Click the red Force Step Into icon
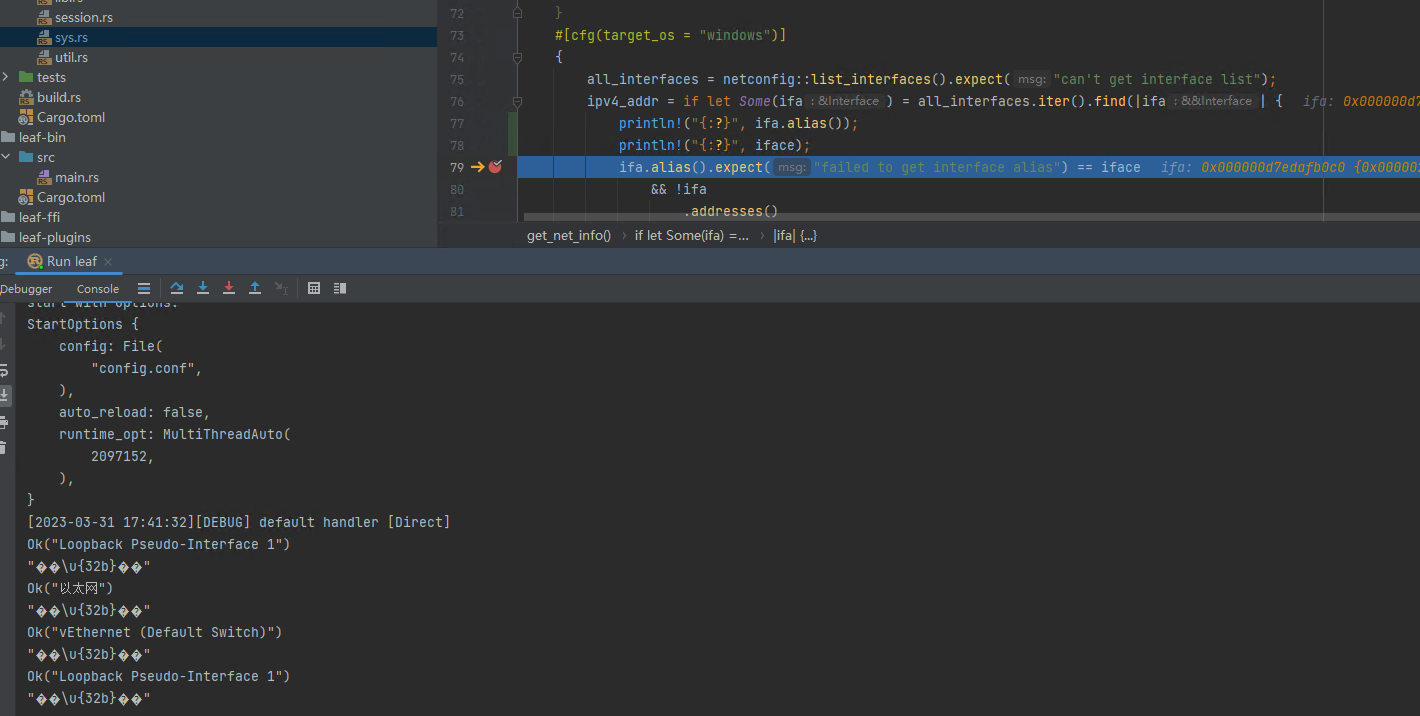 pyautogui.click(x=229, y=288)
